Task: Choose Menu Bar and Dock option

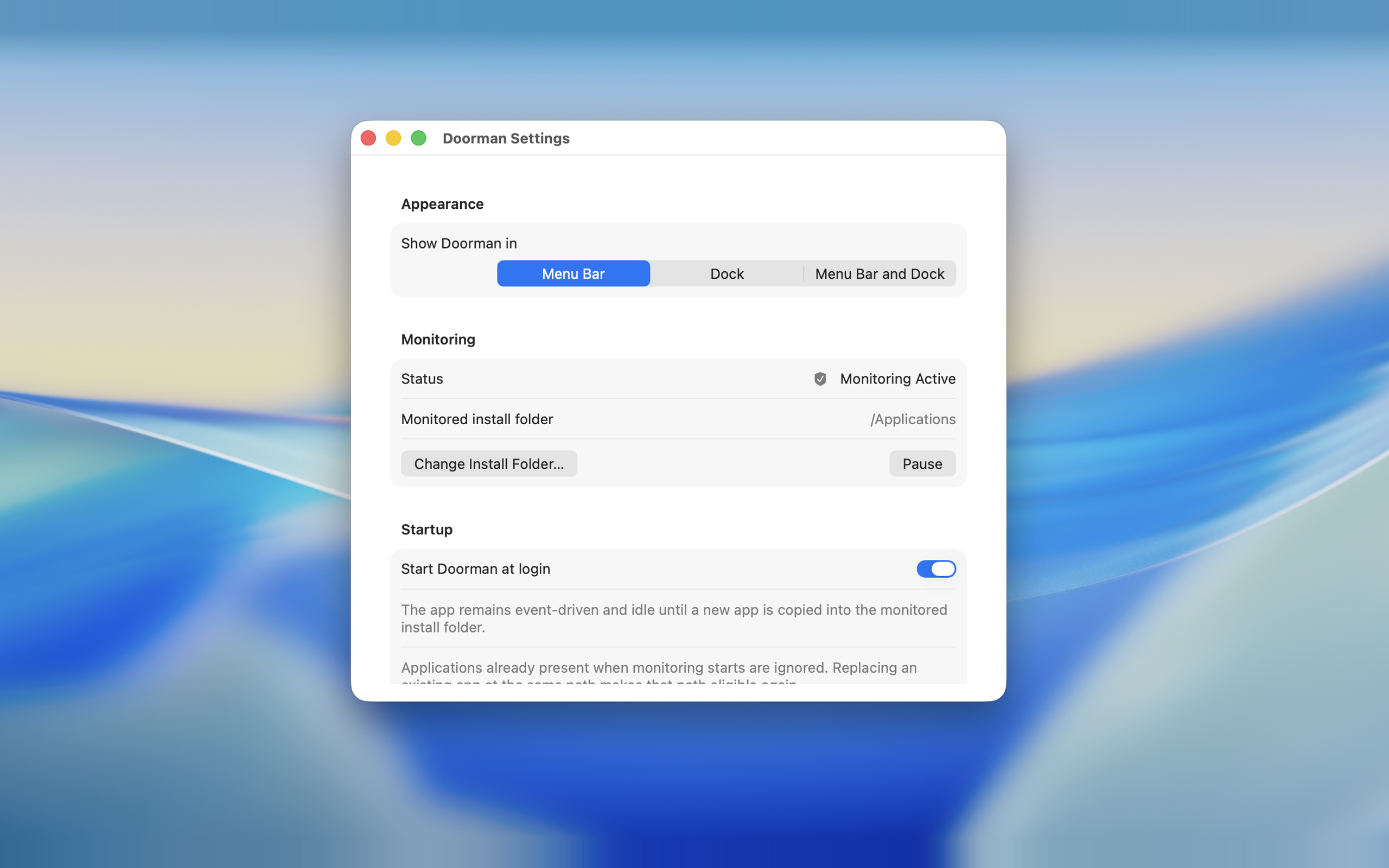Action: (x=880, y=274)
